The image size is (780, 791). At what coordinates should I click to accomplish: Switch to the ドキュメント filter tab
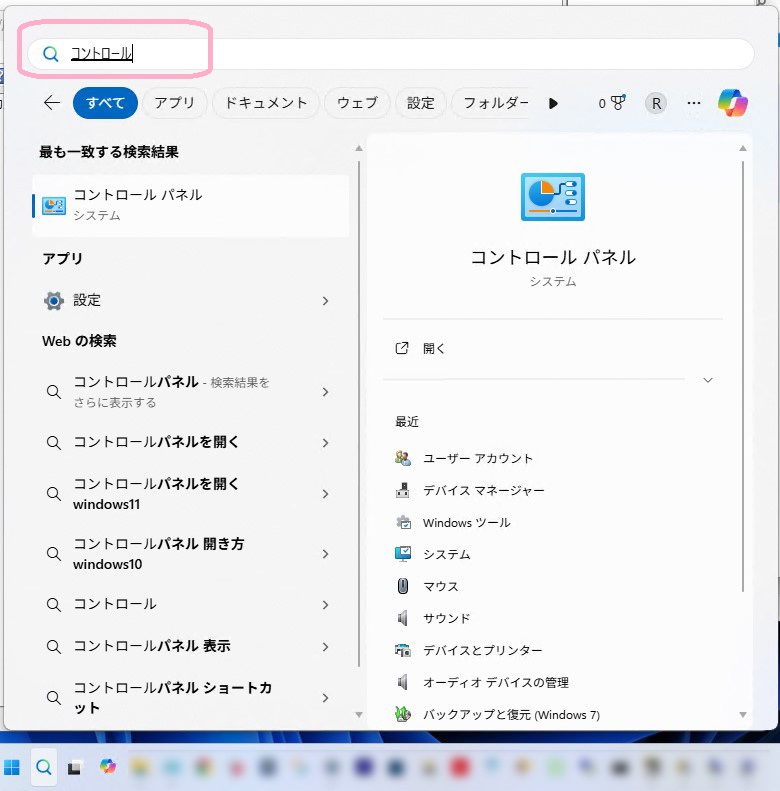coord(266,103)
